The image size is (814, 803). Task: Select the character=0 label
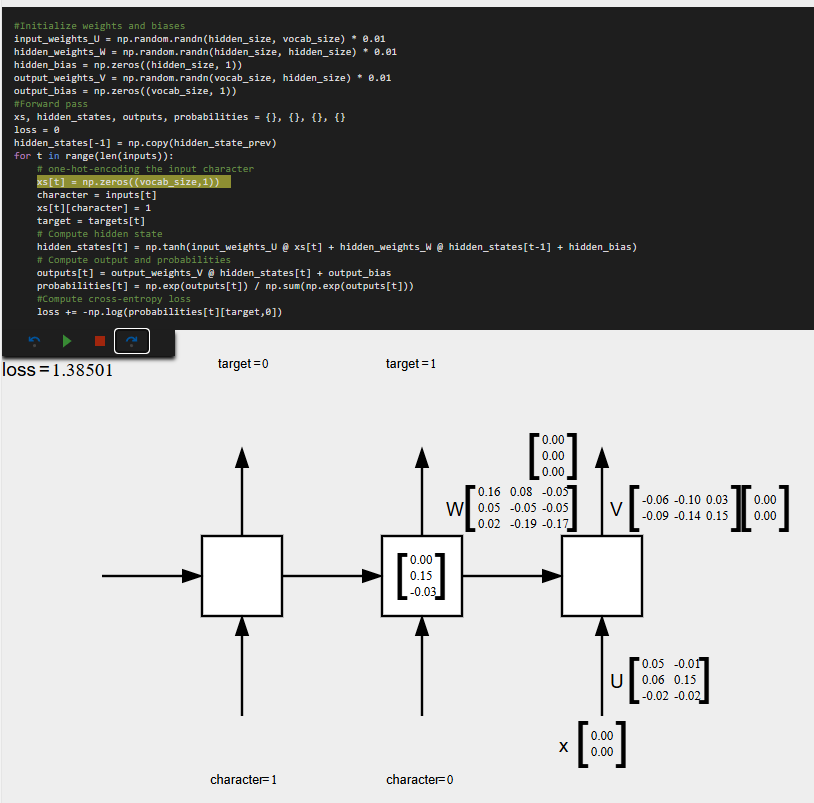tap(422, 778)
